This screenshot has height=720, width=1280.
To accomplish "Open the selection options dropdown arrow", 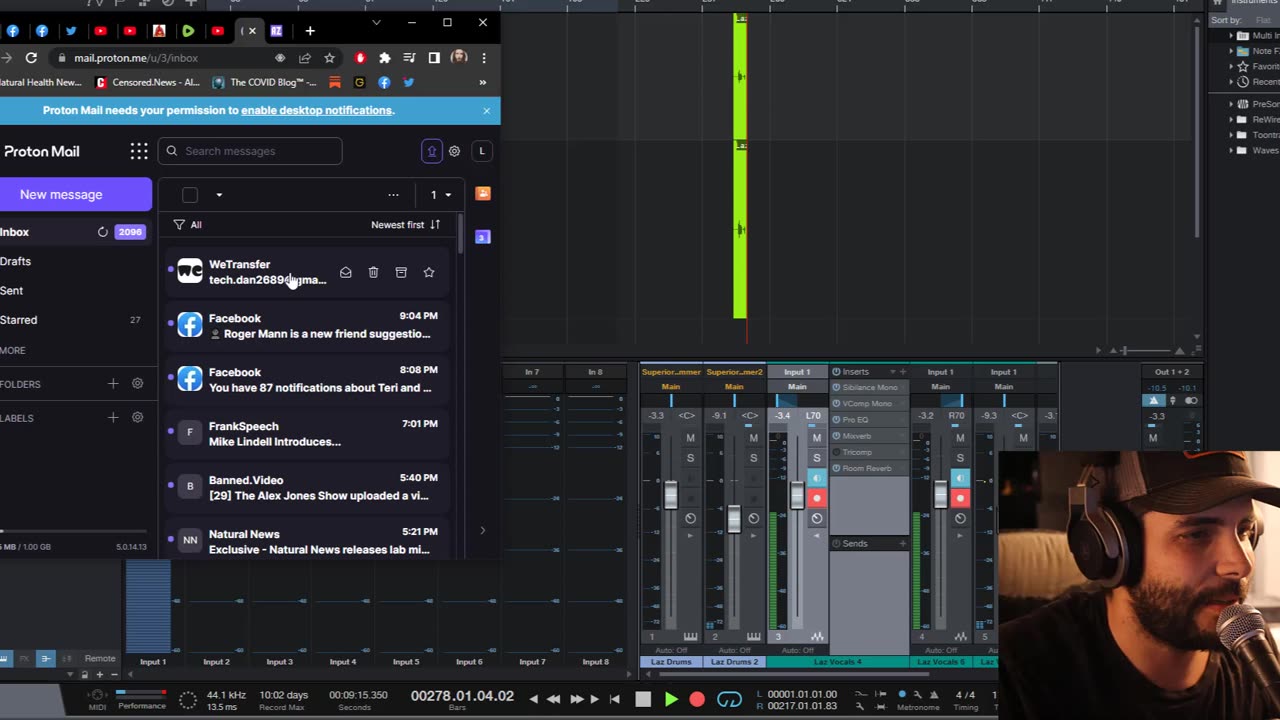I will click(x=219, y=195).
